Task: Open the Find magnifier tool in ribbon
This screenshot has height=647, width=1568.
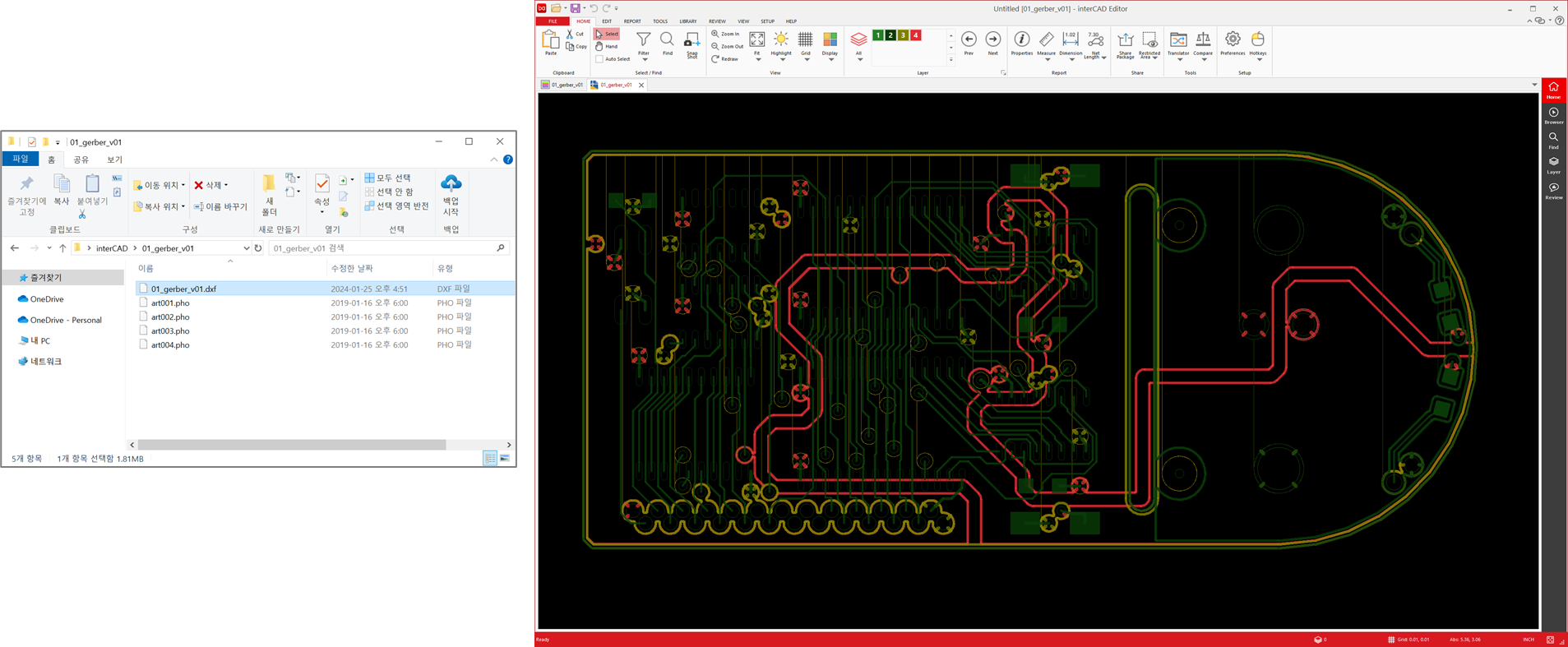Action: 667,44
